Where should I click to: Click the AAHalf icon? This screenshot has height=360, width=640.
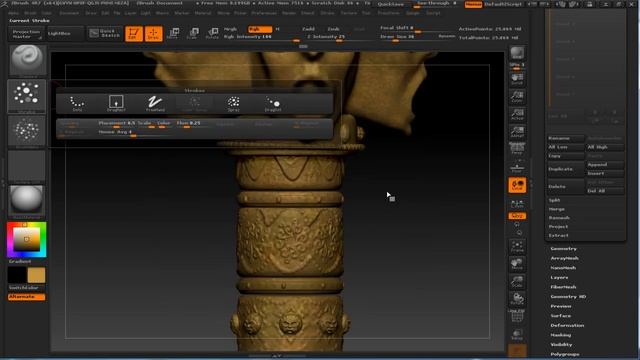tap(517, 132)
